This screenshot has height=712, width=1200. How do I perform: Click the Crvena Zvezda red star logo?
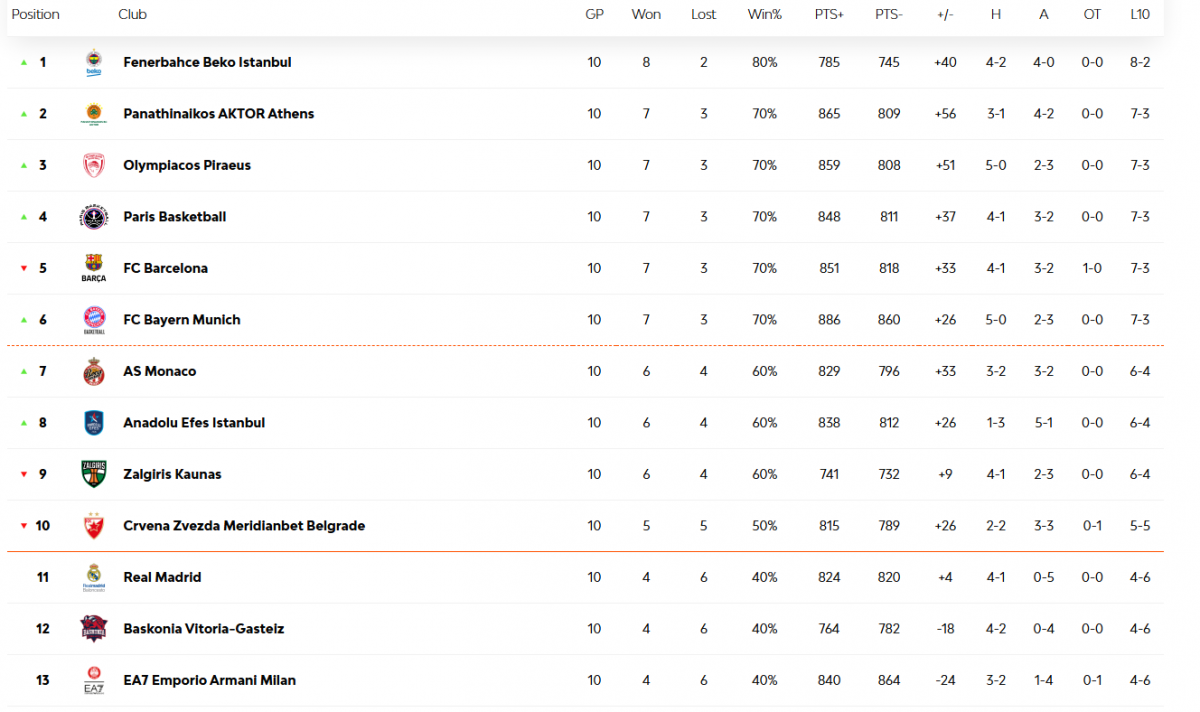tap(93, 526)
